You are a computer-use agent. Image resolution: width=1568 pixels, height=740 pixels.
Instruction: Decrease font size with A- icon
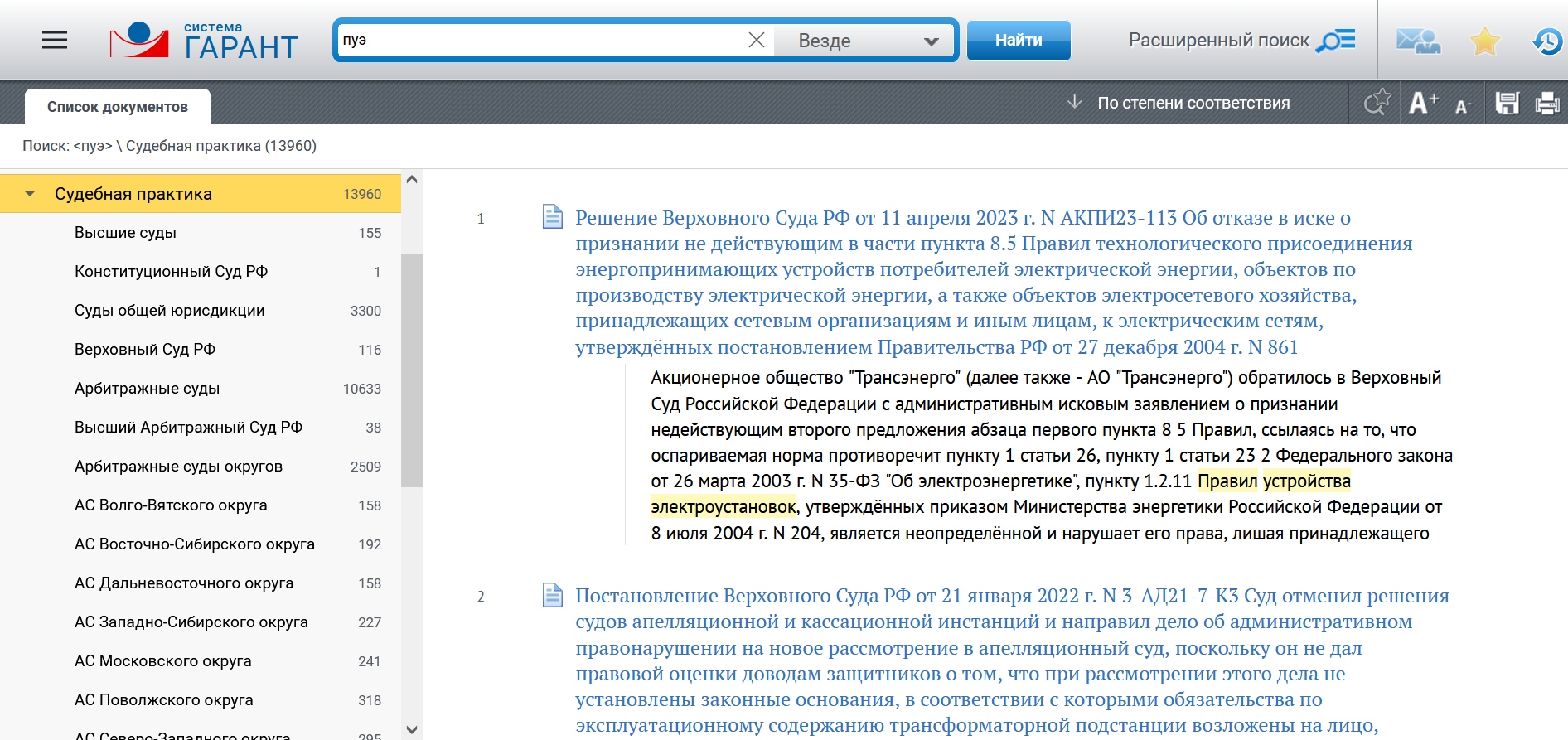point(1463,106)
